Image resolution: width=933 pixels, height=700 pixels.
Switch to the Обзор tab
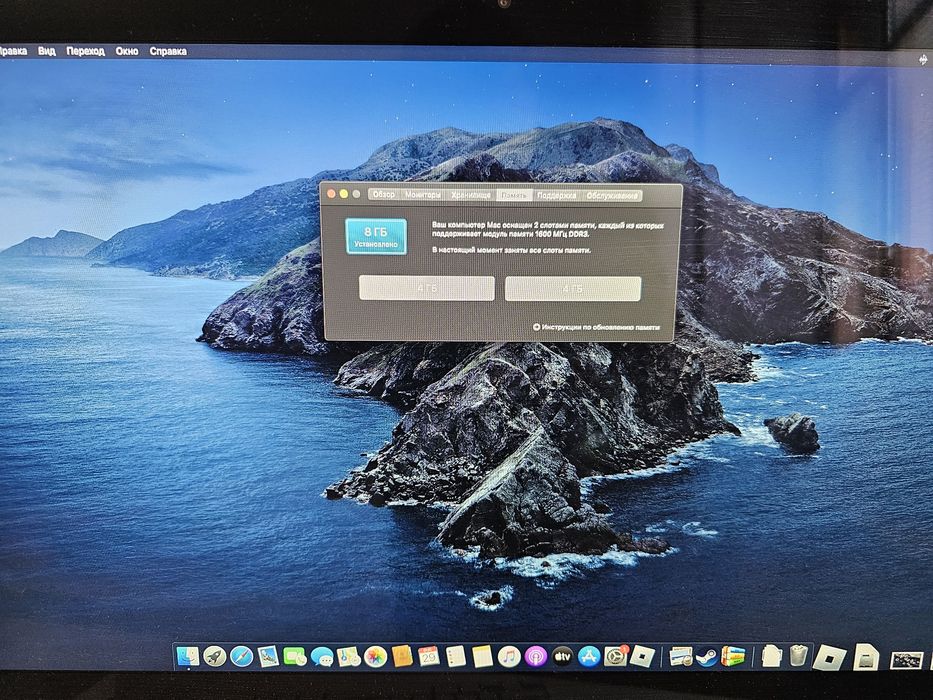[384, 195]
